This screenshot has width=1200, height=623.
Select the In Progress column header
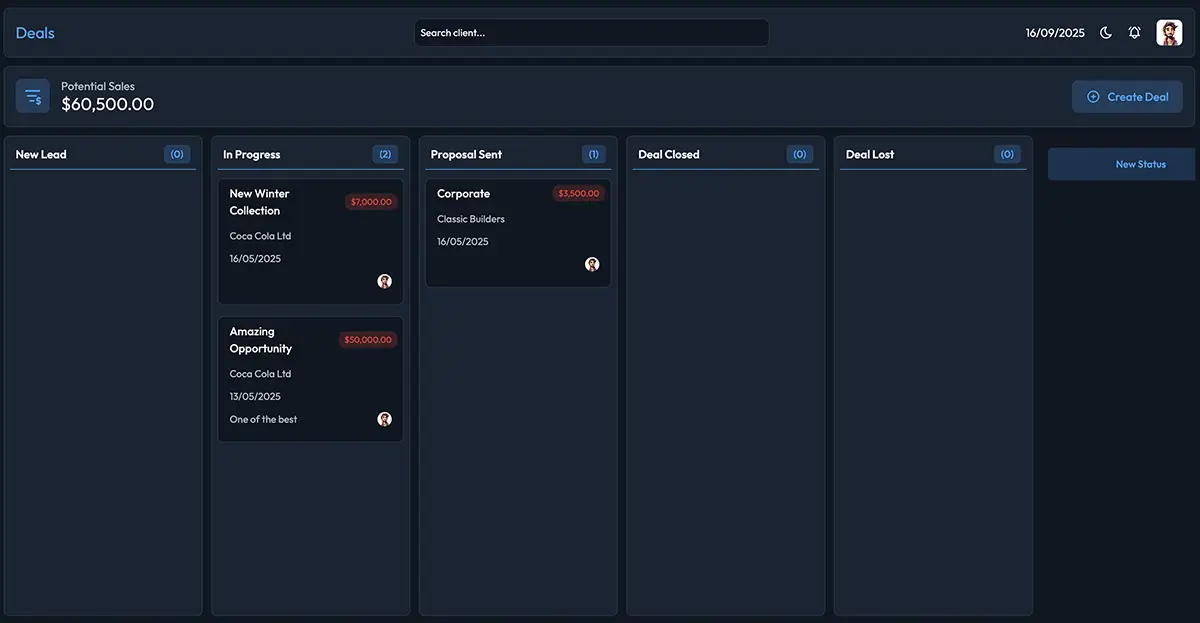click(251, 155)
